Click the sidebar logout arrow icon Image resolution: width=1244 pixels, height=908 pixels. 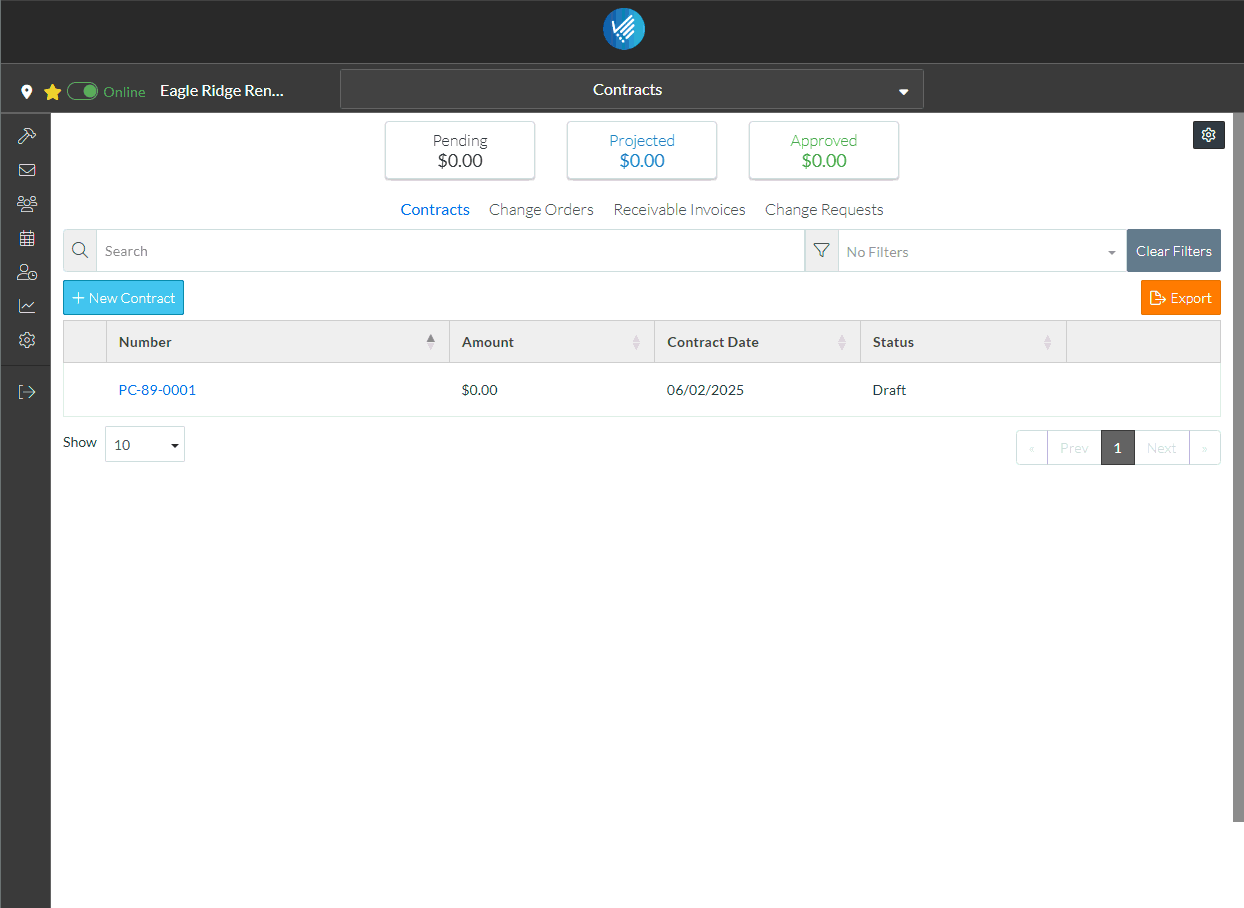coord(27,392)
